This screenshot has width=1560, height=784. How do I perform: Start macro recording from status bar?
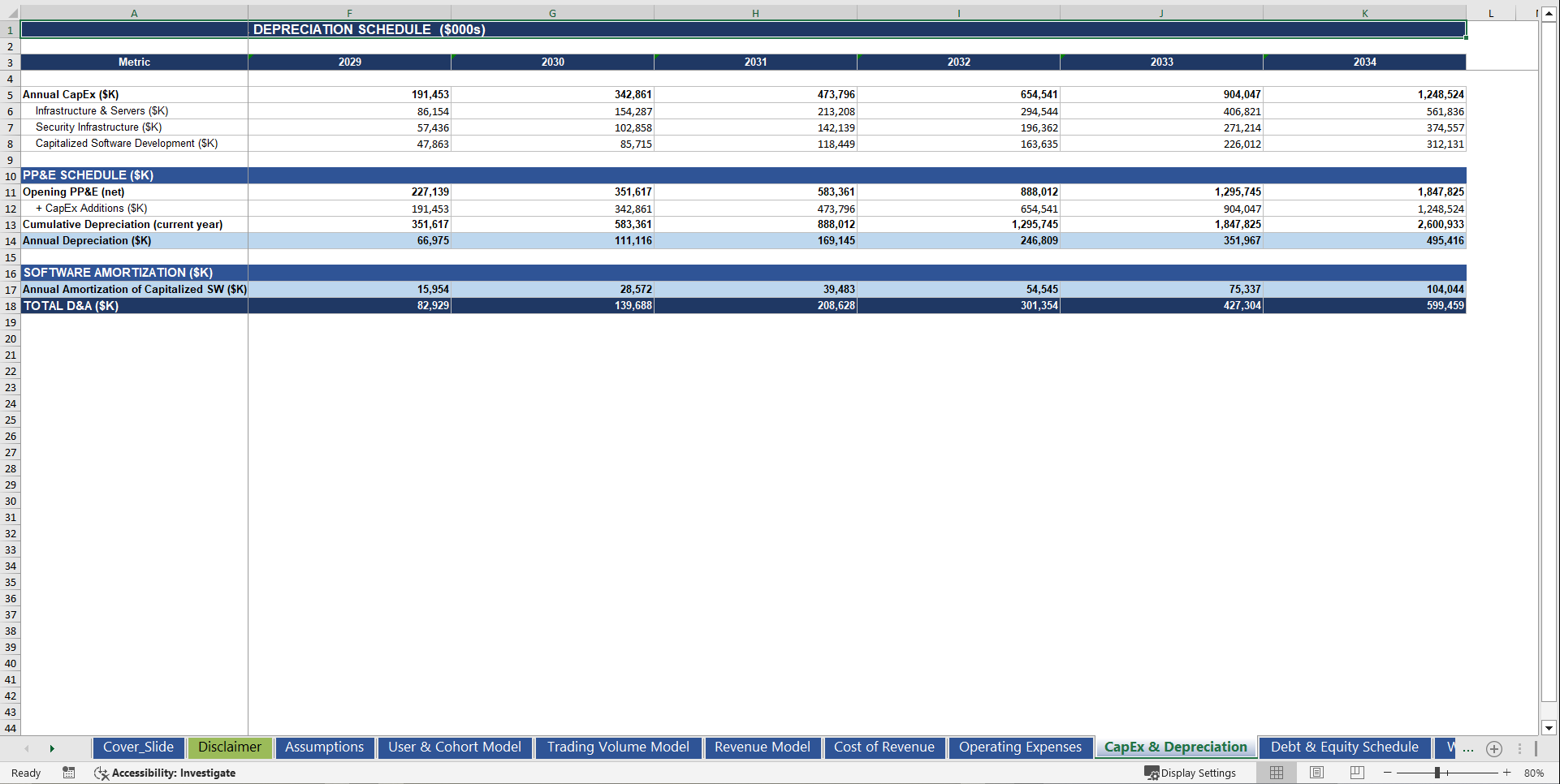coord(69,773)
